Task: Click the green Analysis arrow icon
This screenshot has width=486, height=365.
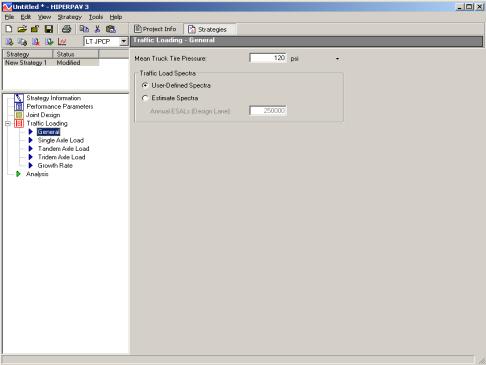Action: (18, 174)
